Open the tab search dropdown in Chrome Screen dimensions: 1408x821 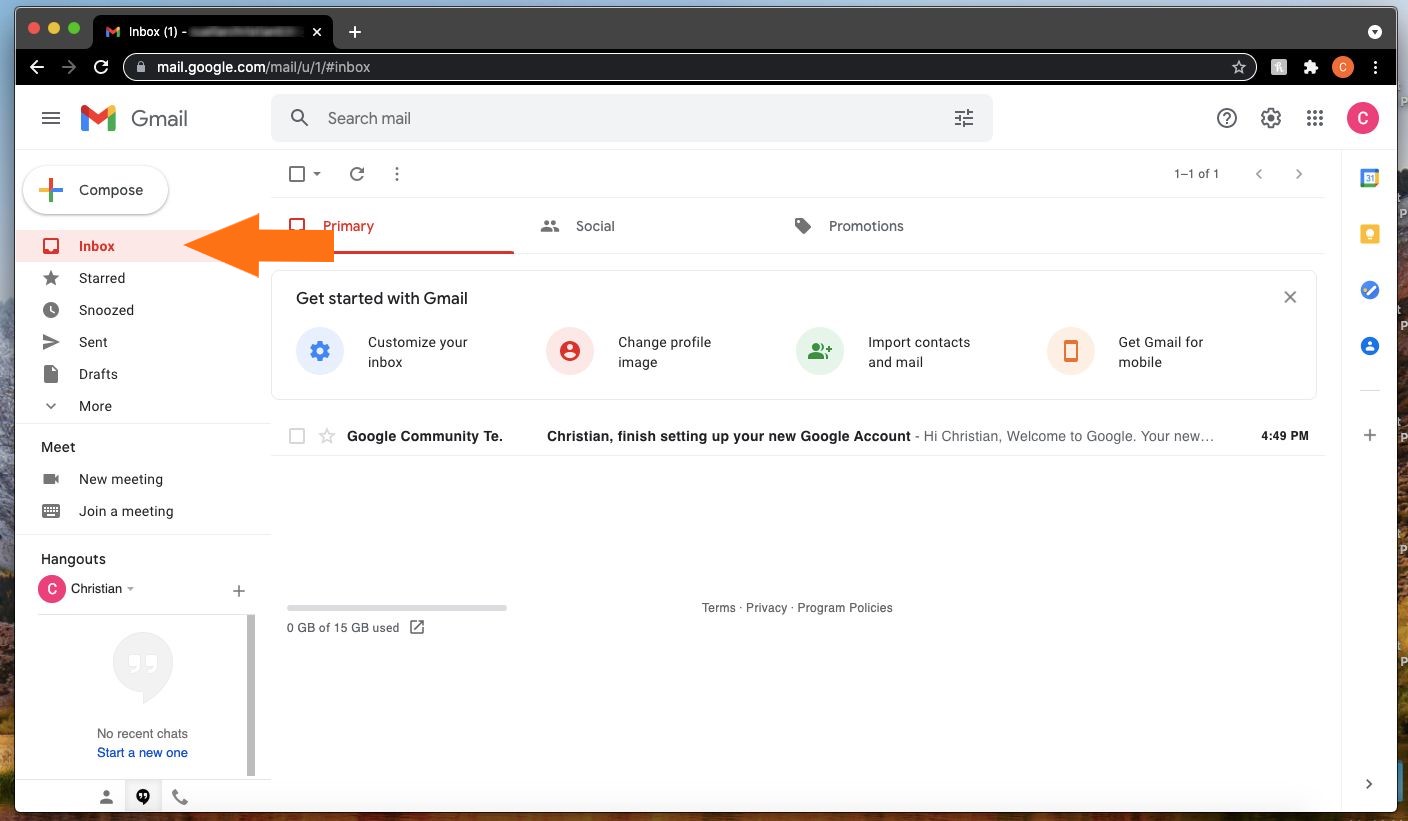(1375, 32)
